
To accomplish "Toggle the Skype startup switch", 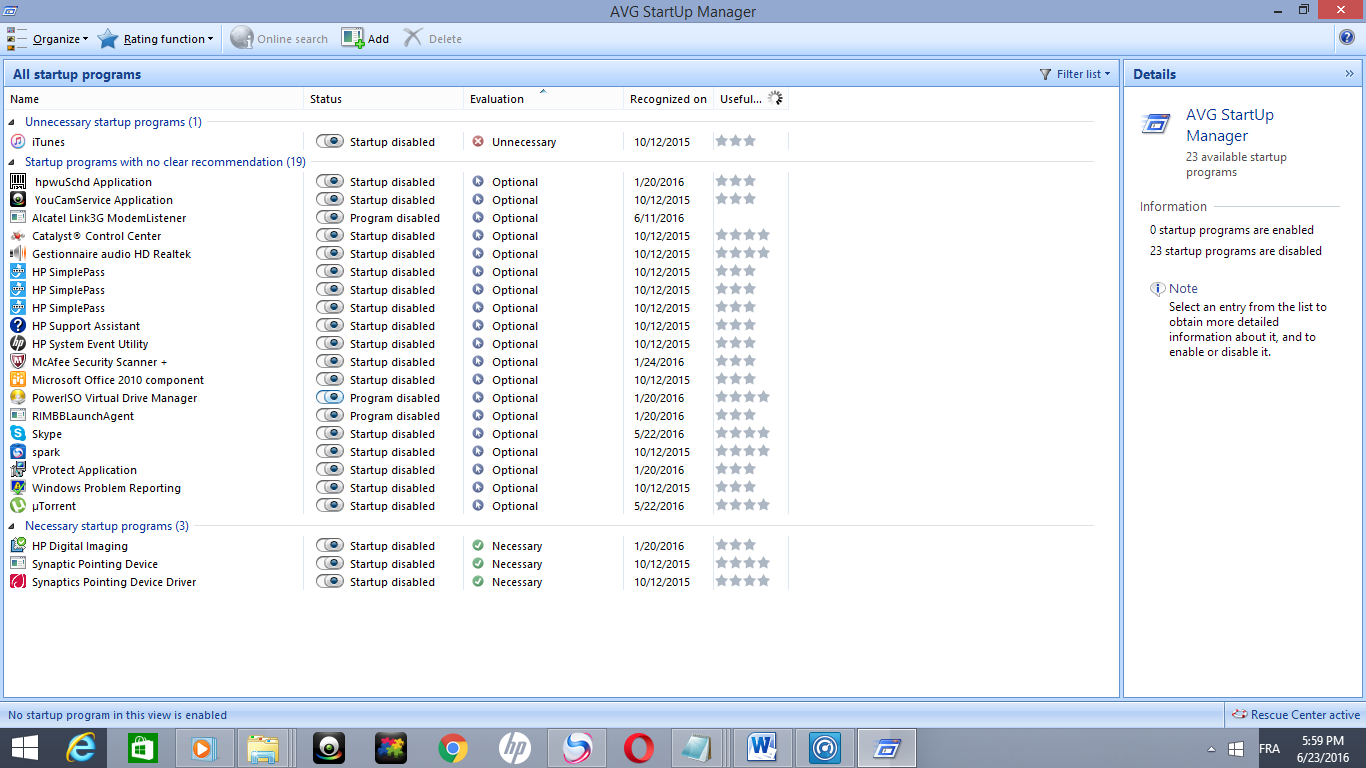I will [330, 434].
